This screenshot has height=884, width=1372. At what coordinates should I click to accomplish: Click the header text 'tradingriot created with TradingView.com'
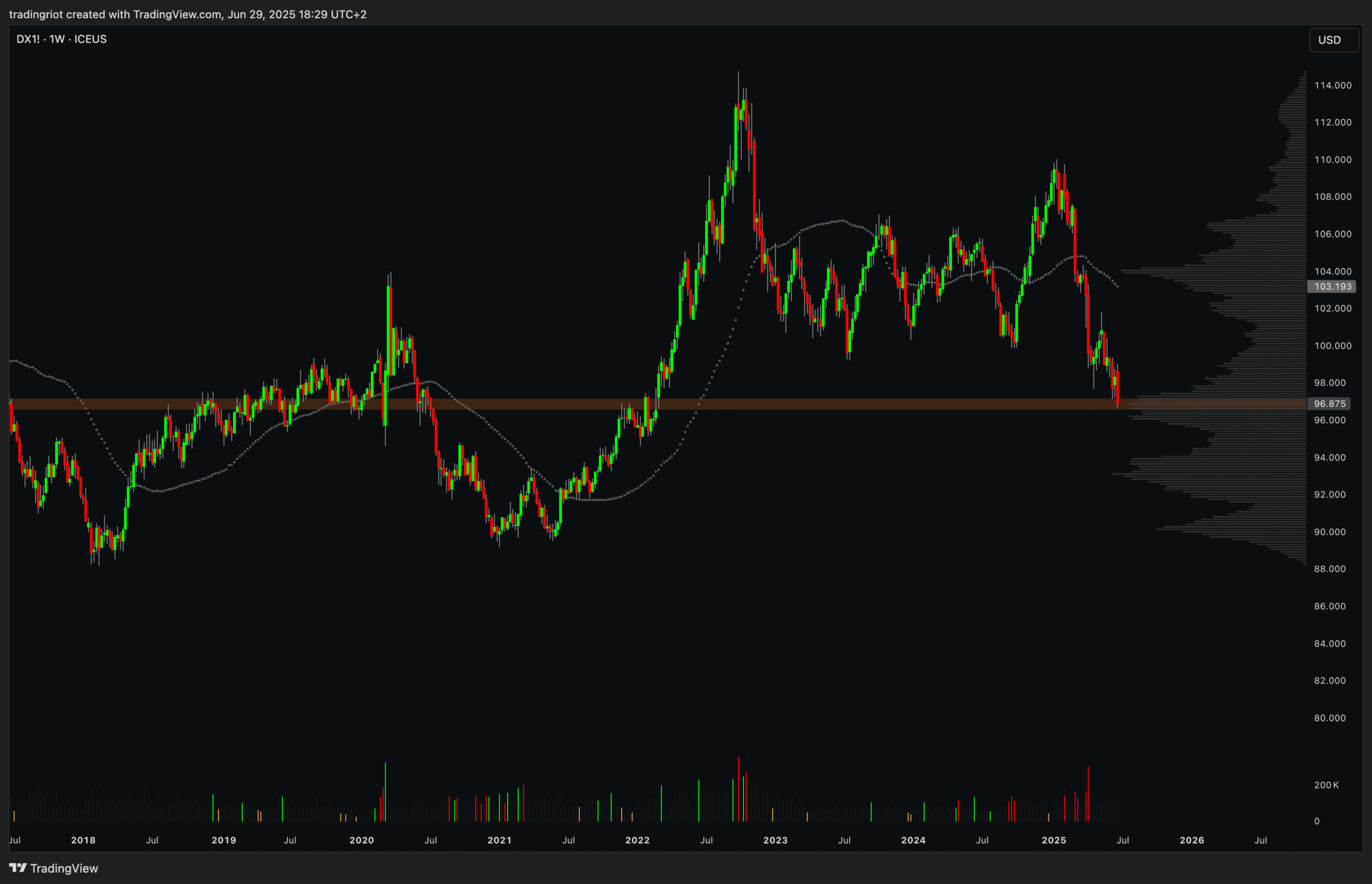pos(115,14)
